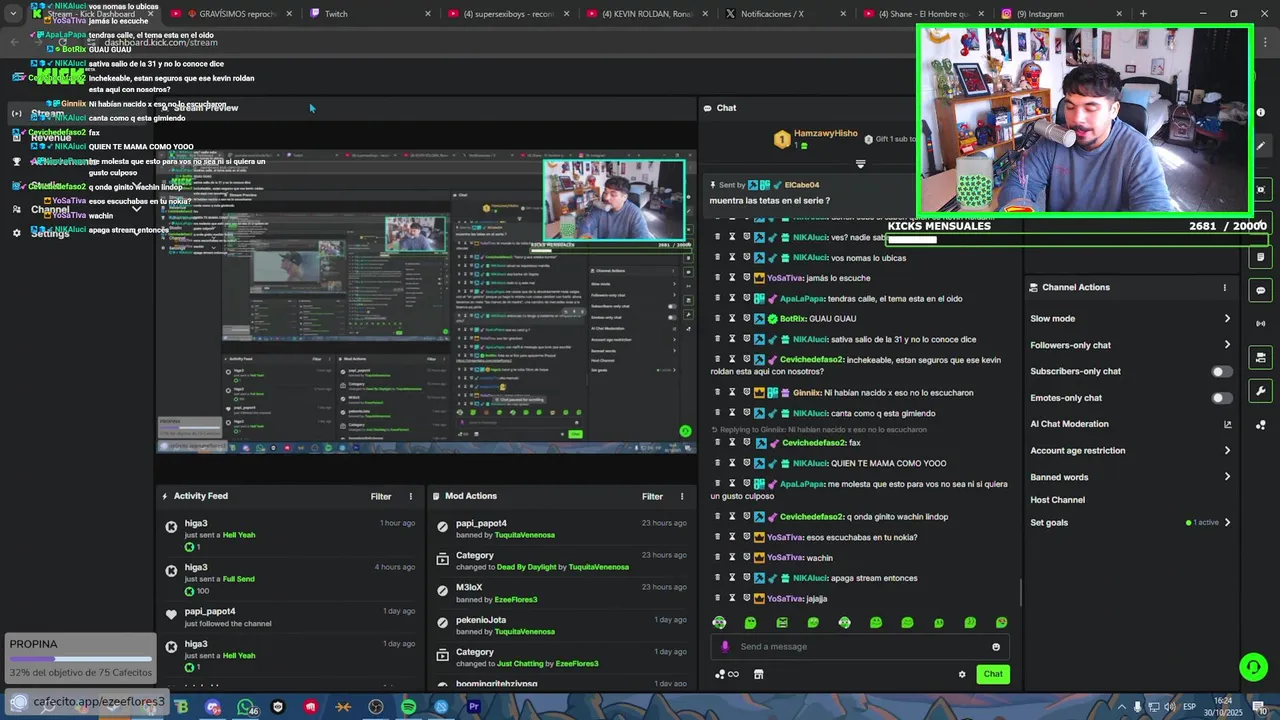Click the first green emote in quick emote row
This screenshot has width=1280, height=720.
[x=750, y=622]
